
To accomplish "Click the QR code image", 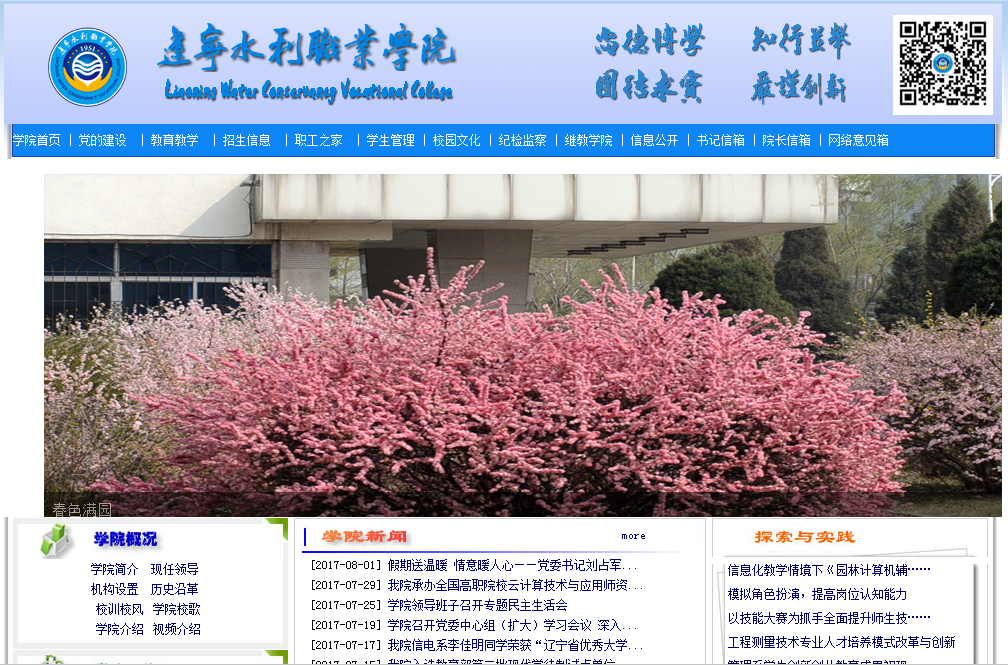I will (942, 65).
